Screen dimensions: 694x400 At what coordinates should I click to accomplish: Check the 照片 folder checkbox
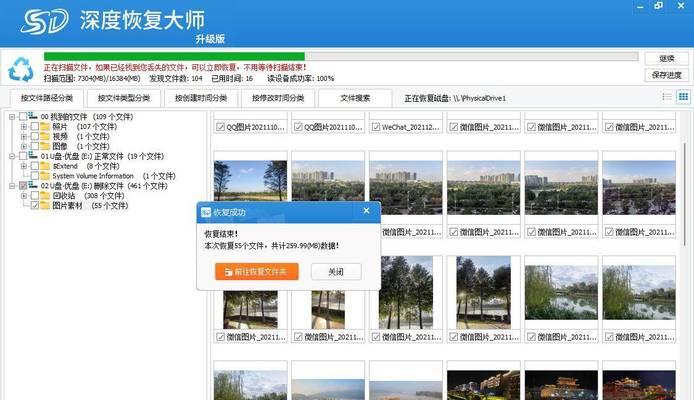point(35,127)
